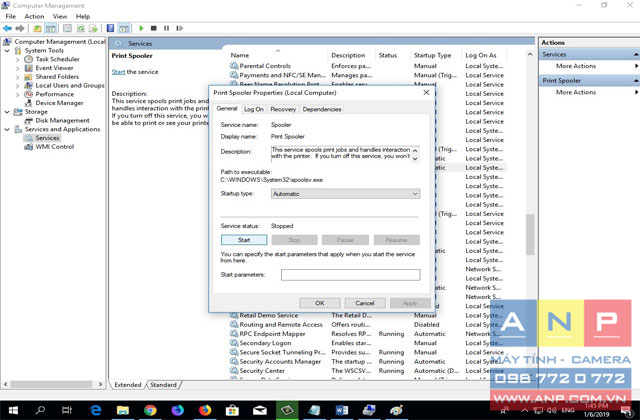Screen dimensions: 640x420
Task: Click the Start the service link
Action: tap(118, 72)
